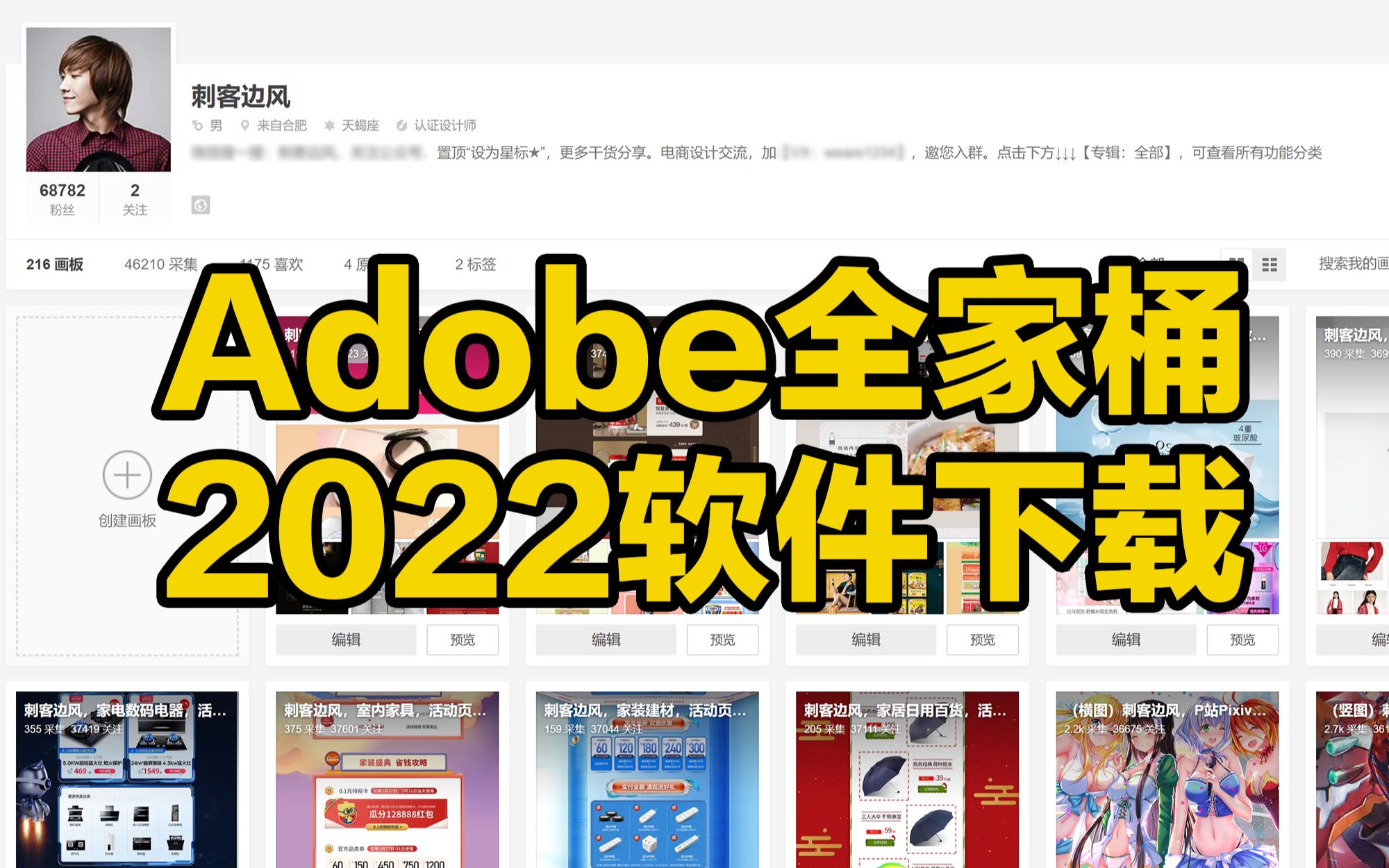Click the certified badge icon before 认证设计师

click(x=401, y=126)
